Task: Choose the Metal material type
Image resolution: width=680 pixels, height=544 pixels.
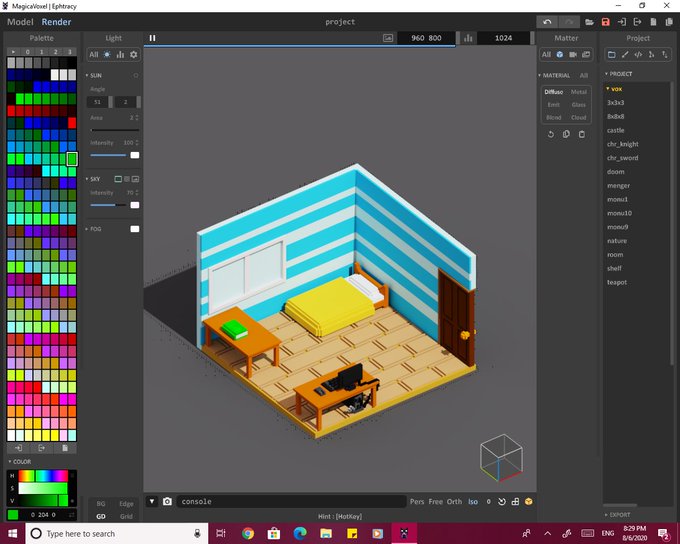Action: (579, 92)
